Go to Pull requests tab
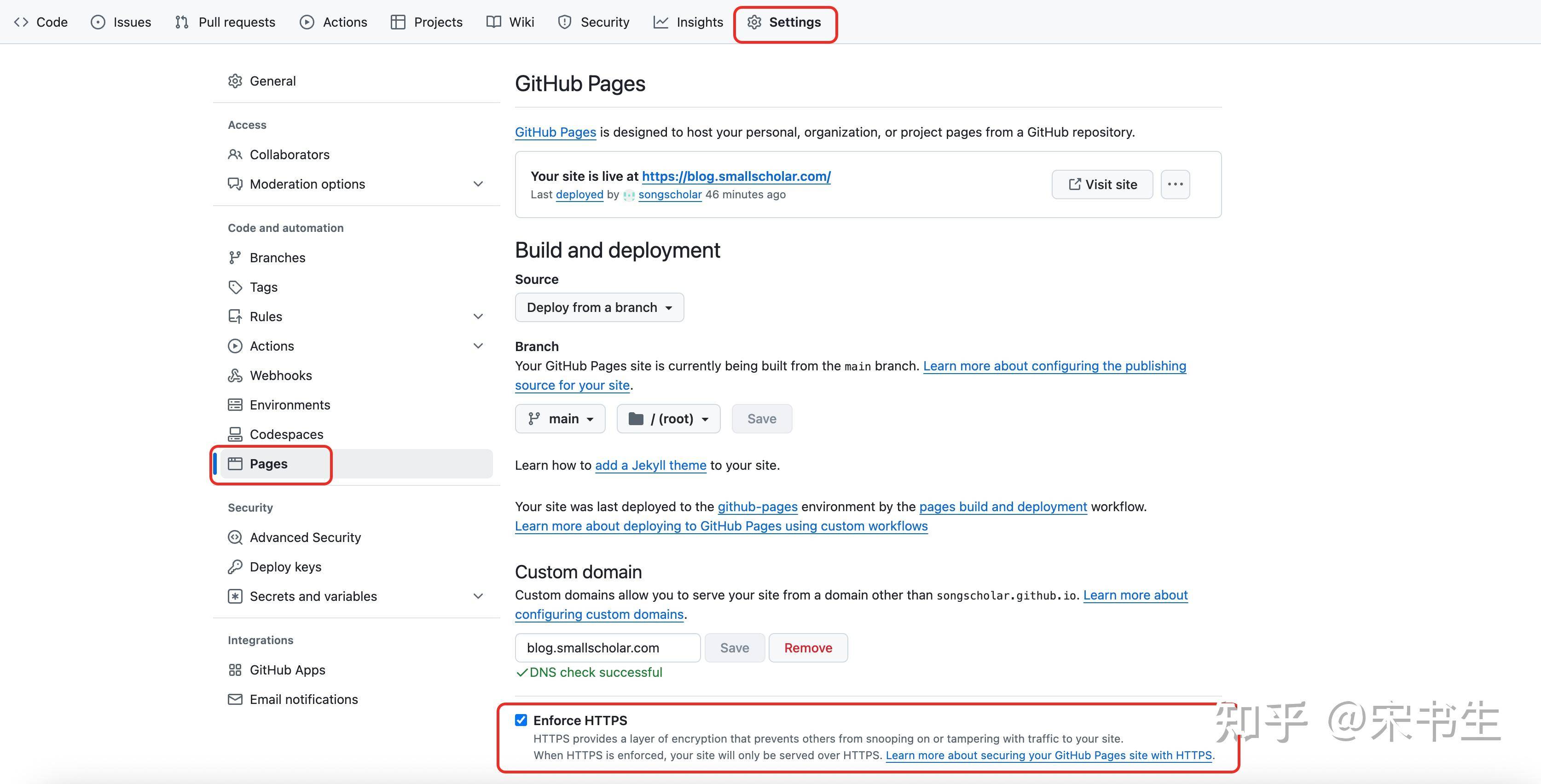Screen dimensions: 1541x784 pos(225,22)
